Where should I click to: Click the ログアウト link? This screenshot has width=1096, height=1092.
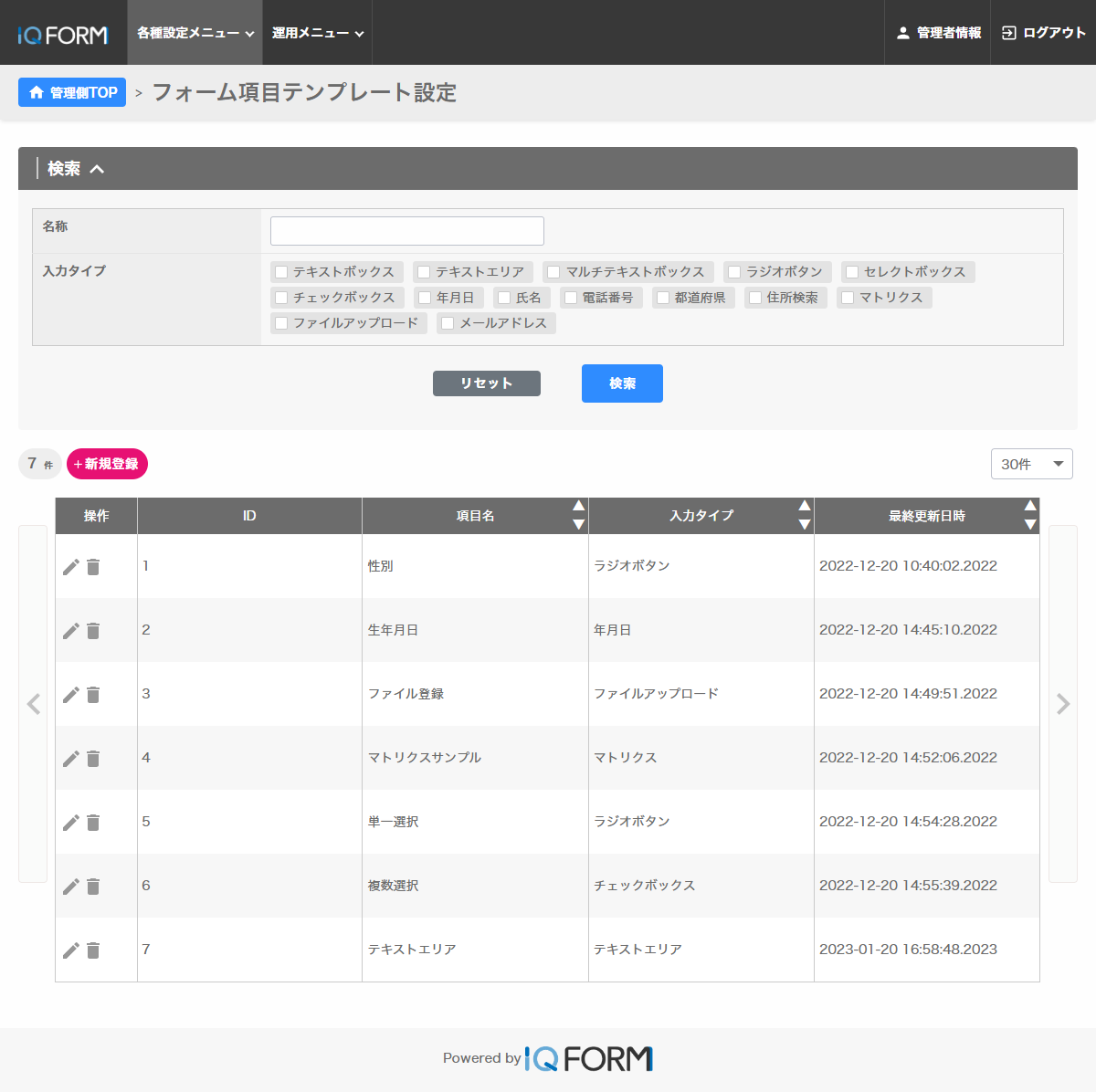pyautogui.click(x=1043, y=33)
